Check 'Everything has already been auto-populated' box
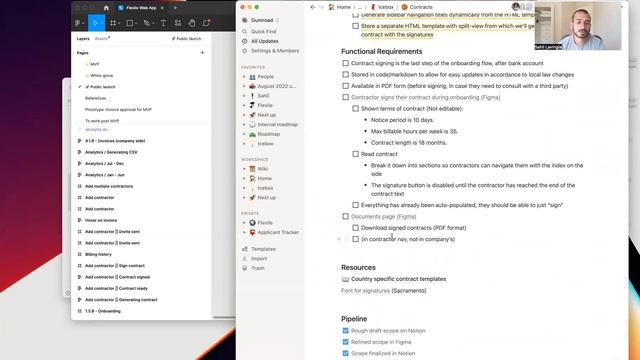Screen dimensions: 640x360 click(356, 205)
